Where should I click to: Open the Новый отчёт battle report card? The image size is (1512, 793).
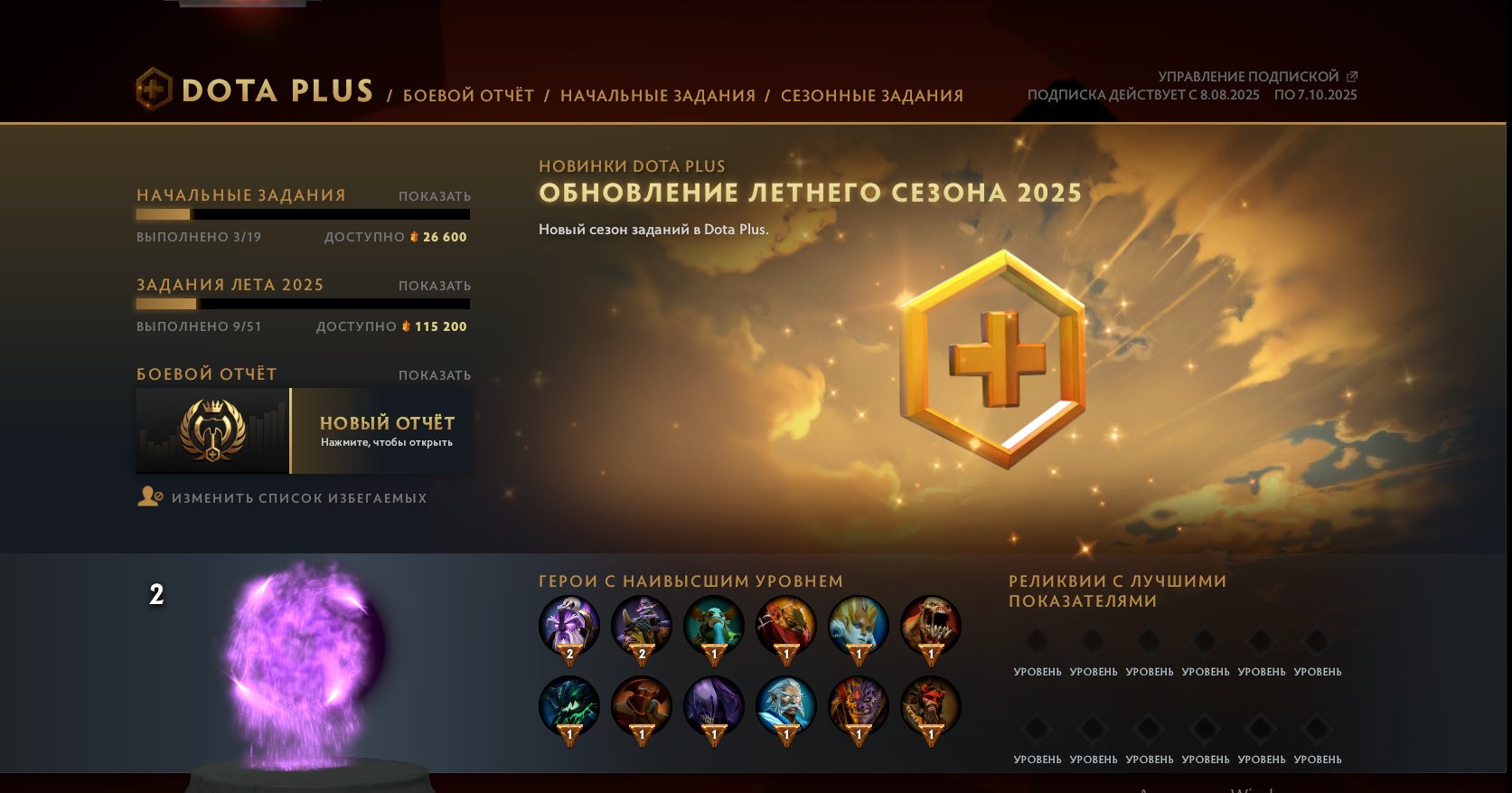[x=303, y=431]
